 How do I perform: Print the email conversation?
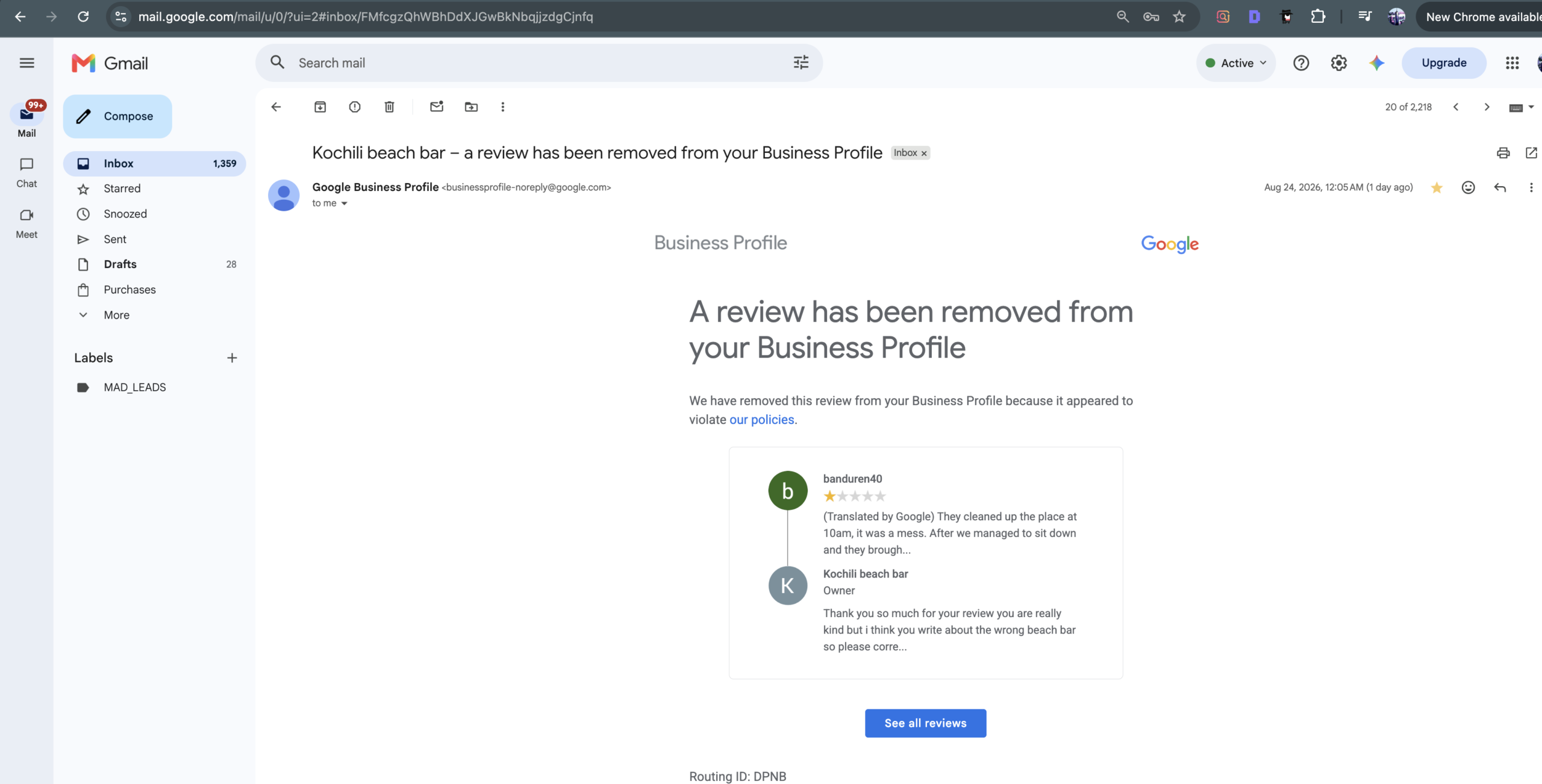(x=1503, y=153)
